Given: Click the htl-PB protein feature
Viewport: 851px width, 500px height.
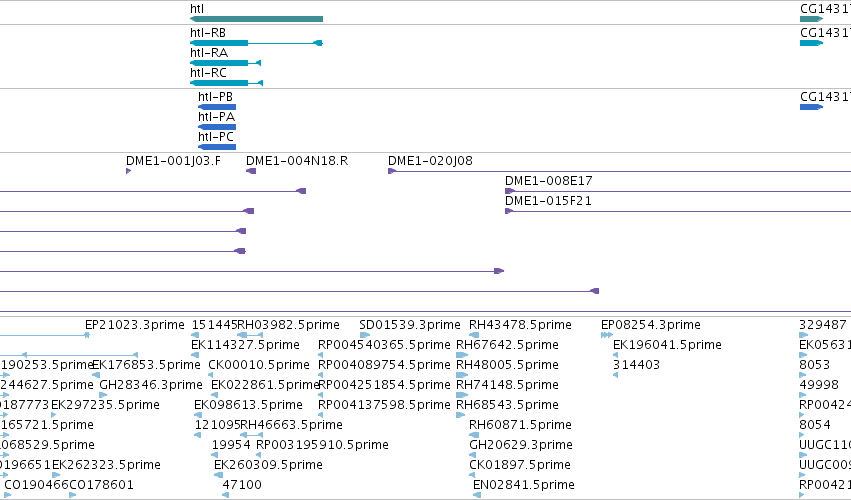Looking at the screenshot, I should pos(217,107).
